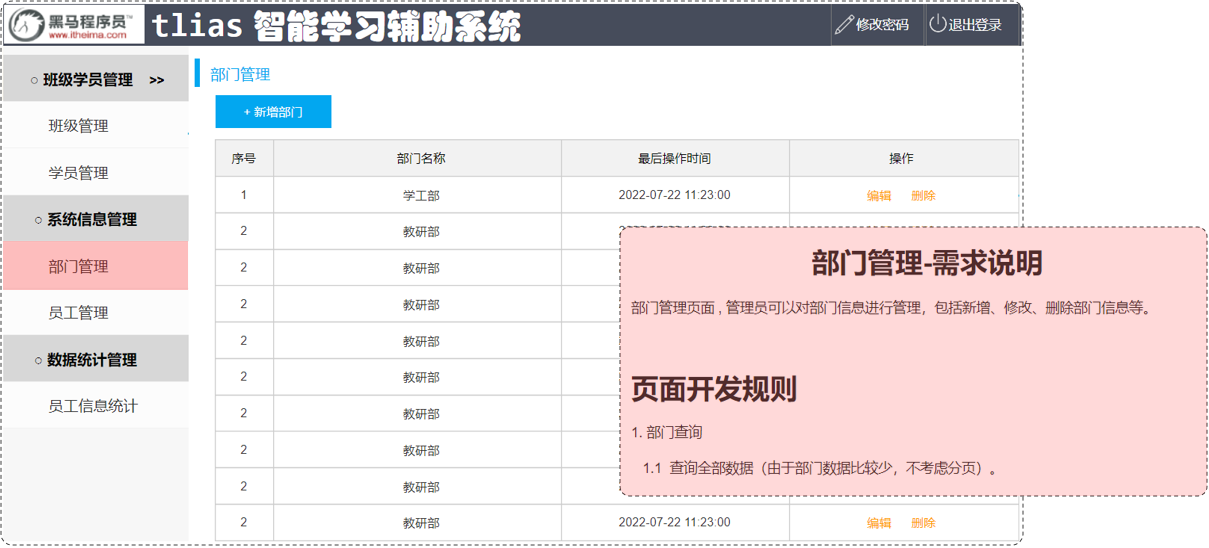The height and width of the screenshot is (548, 1209).
Task: Click 删除 in the last table row
Action: 923,523
